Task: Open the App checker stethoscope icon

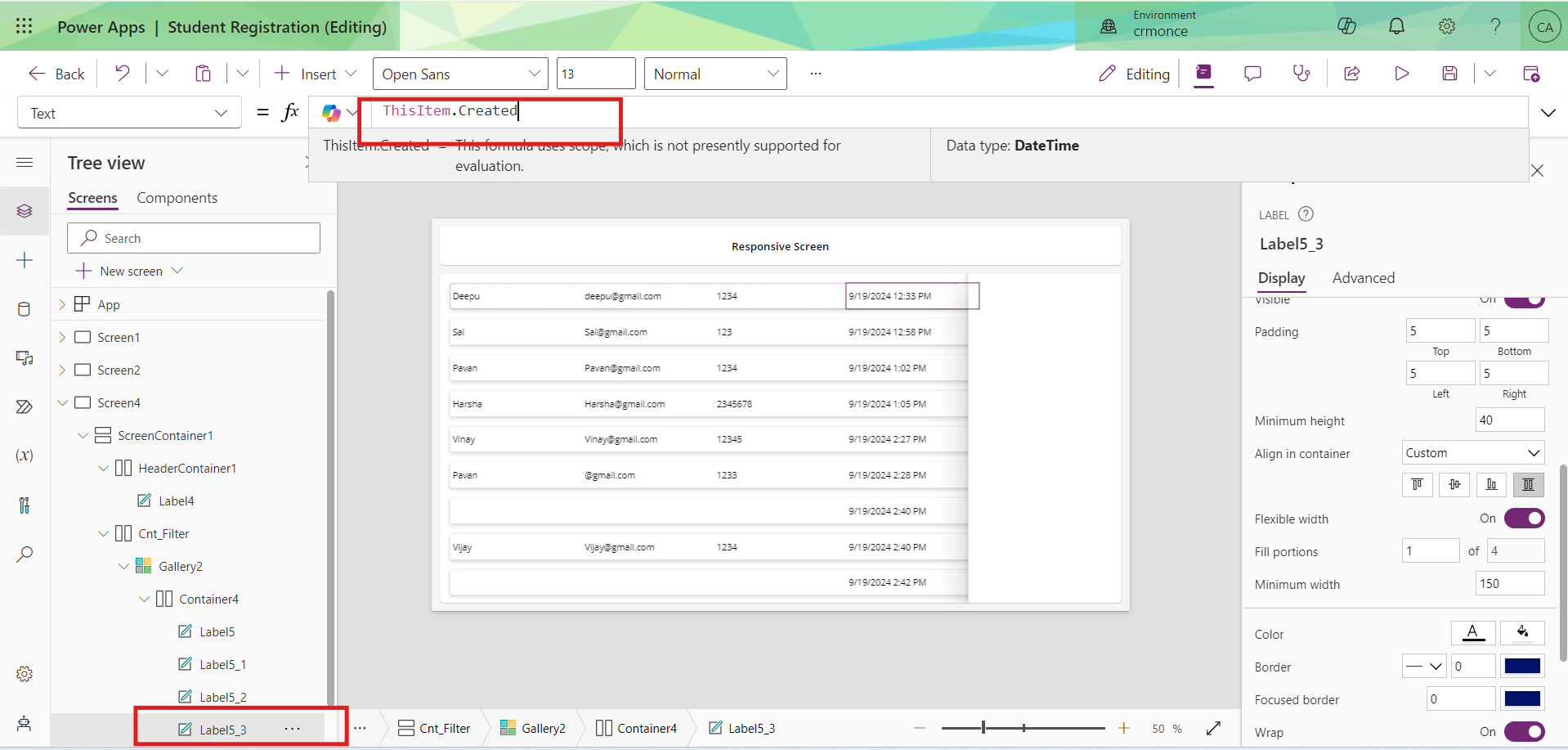Action: click(1301, 74)
